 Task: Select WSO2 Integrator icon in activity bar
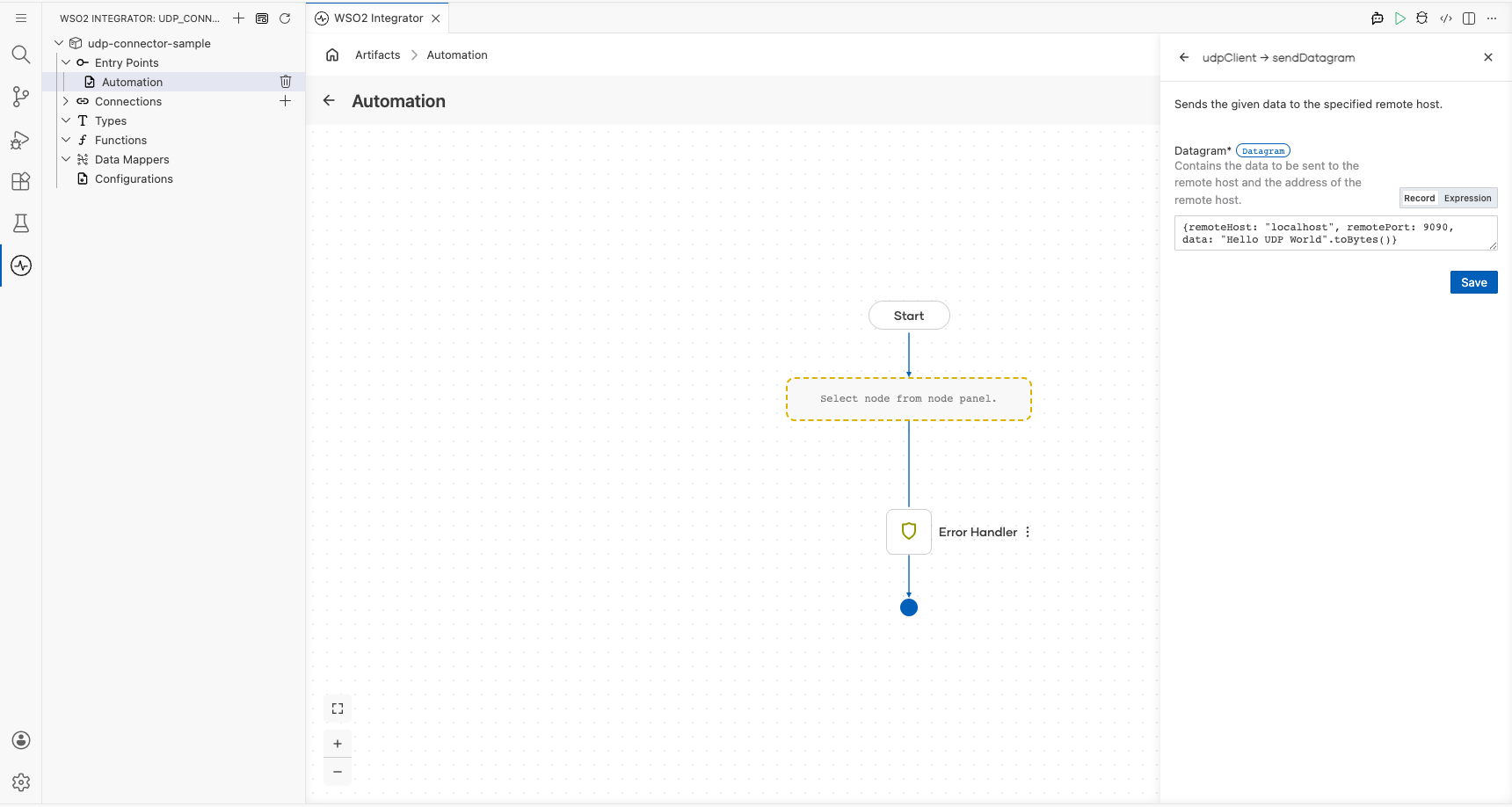click(21, 265)
